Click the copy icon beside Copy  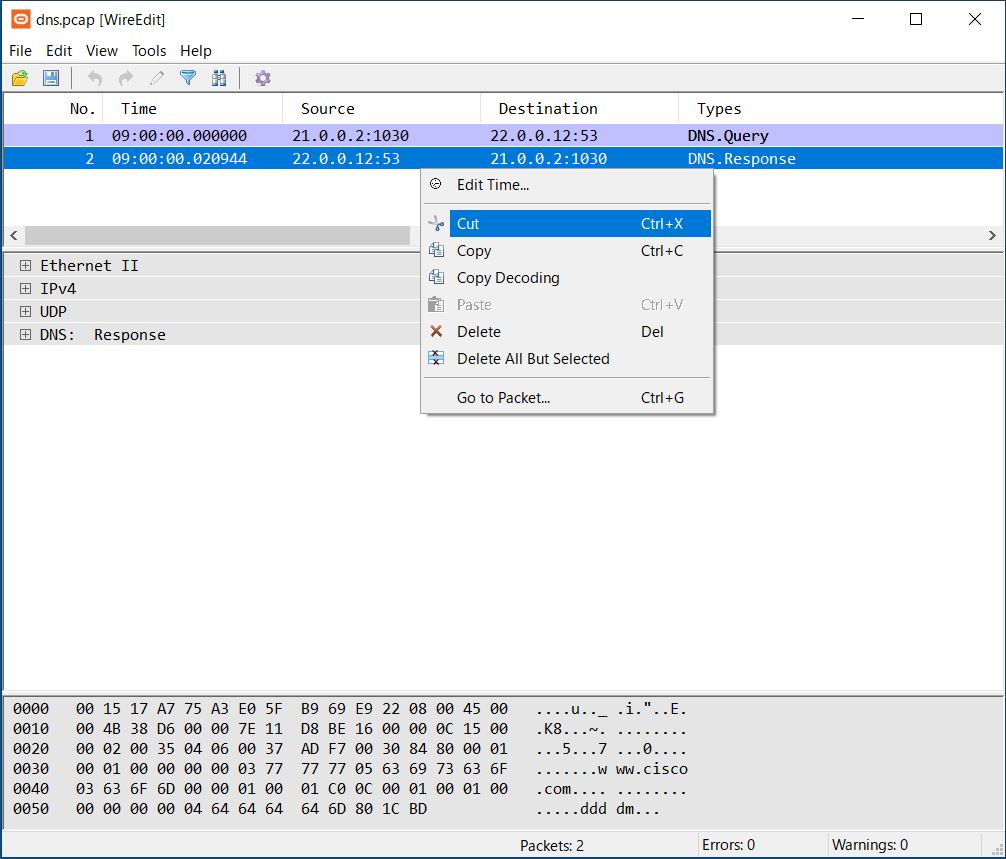coord(436,250)
